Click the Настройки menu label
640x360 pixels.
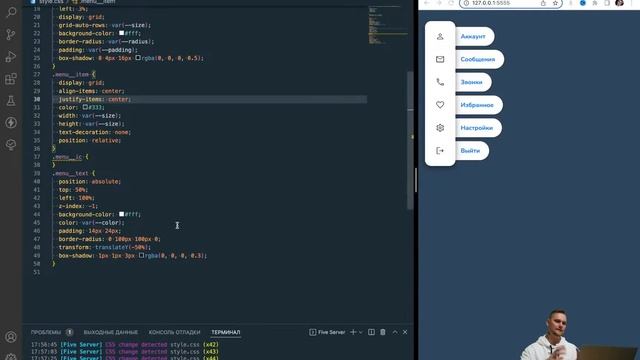pyautogui.click(x=476, y=128)
